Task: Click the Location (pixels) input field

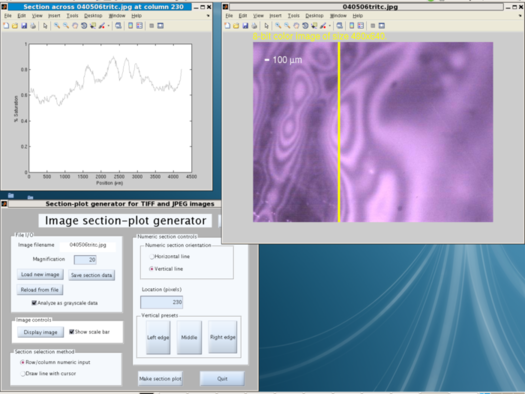Action: 162,302
